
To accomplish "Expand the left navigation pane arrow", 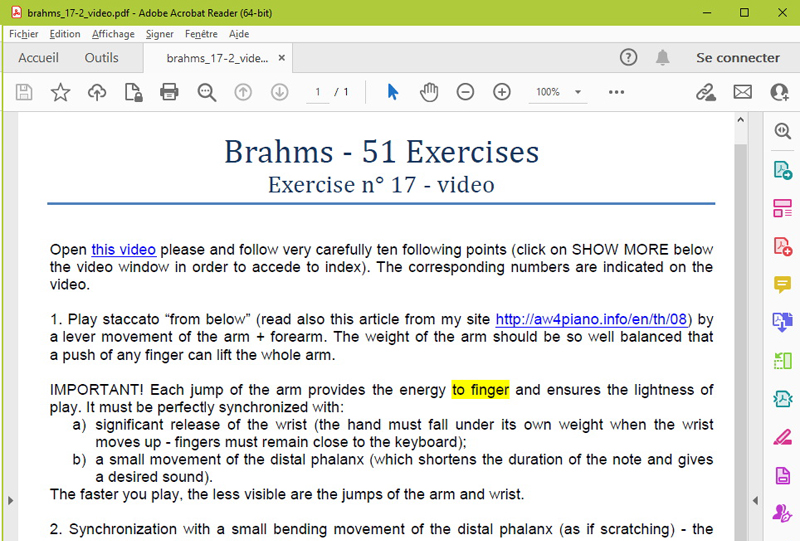I will click(x=8, y=499).
